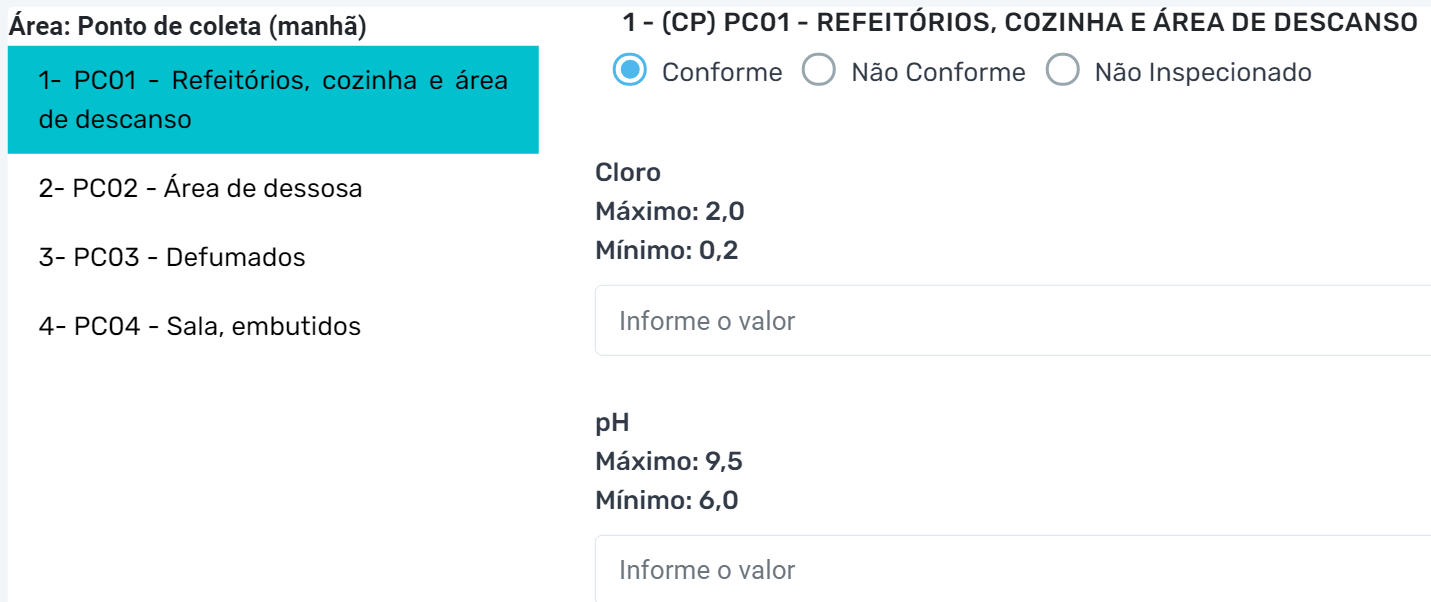Click the pH parameter label

(612, 423)
